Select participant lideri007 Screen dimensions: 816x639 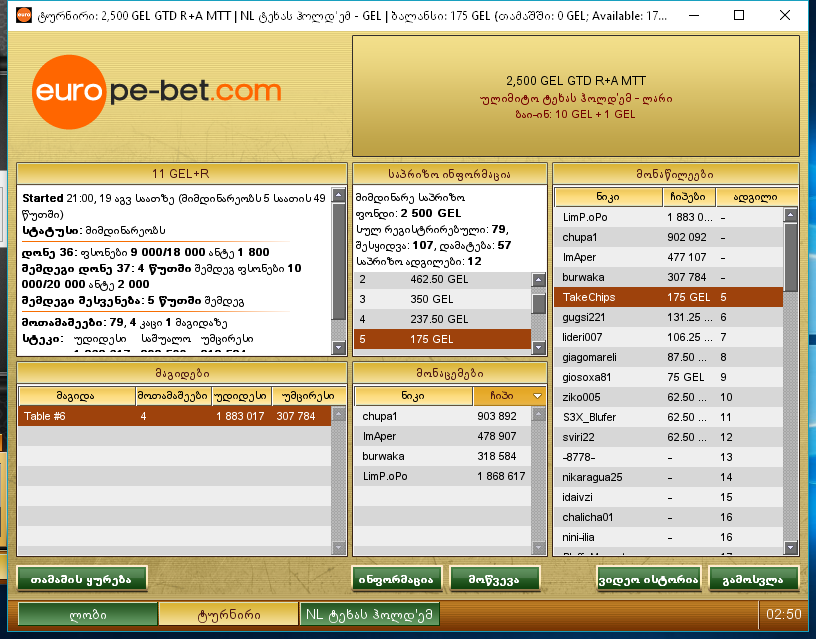click(669, 337)
